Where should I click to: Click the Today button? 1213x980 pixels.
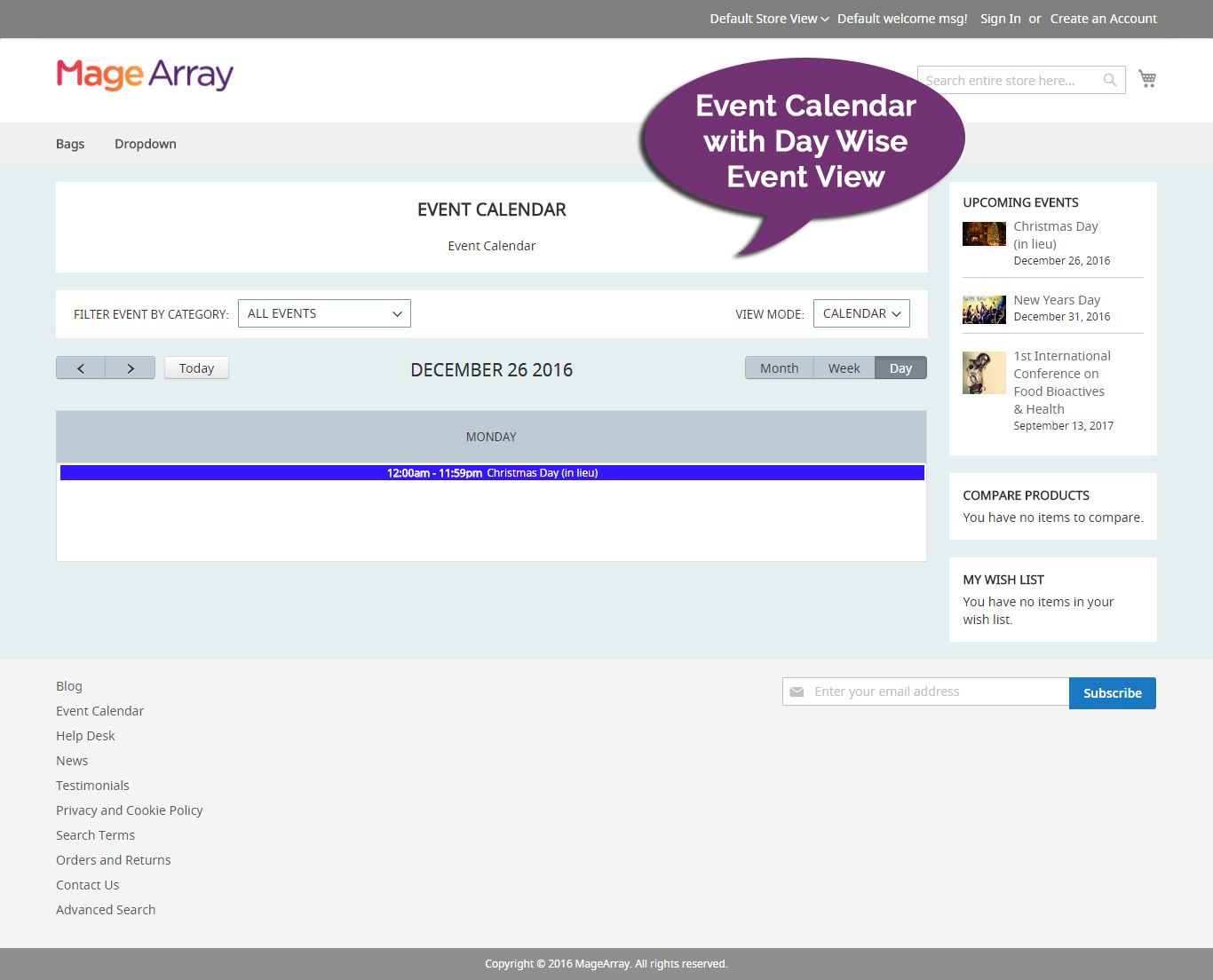click(195, 367)
